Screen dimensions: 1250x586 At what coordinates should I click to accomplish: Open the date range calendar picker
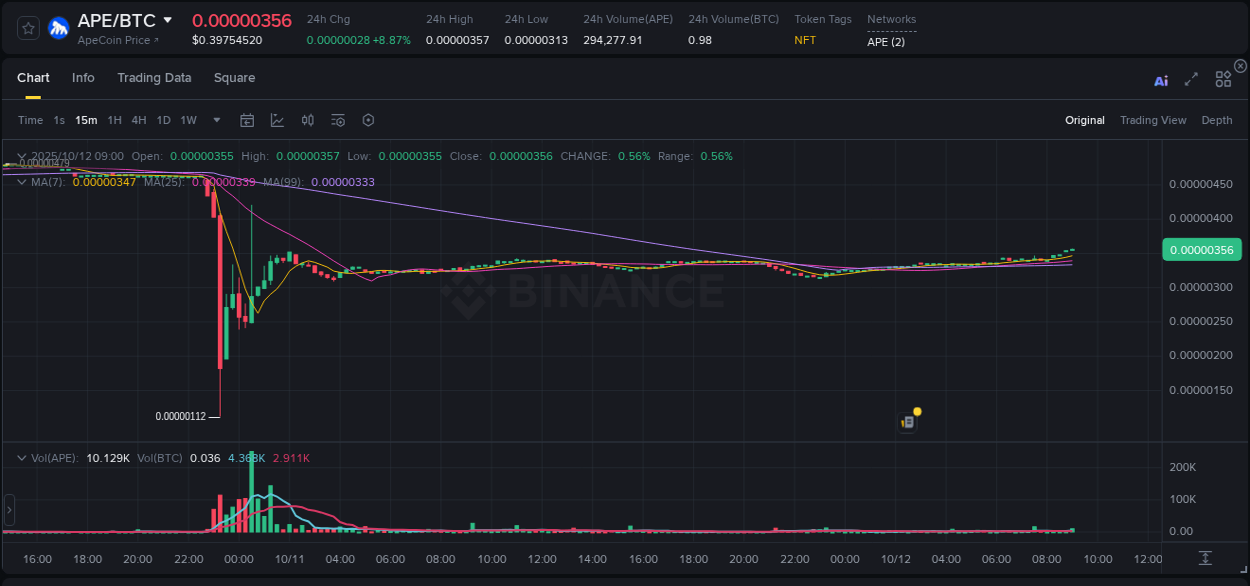pyautogui.click(x=247, y=120)
